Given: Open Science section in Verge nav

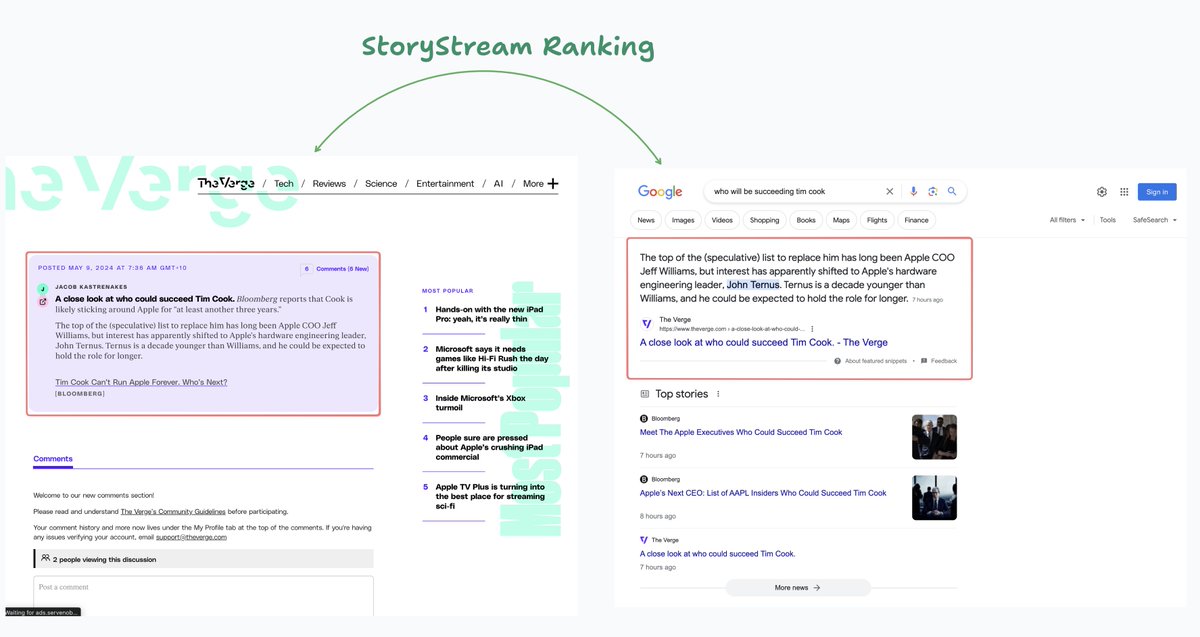Looking at the screenshot, I should click(381, 184).
